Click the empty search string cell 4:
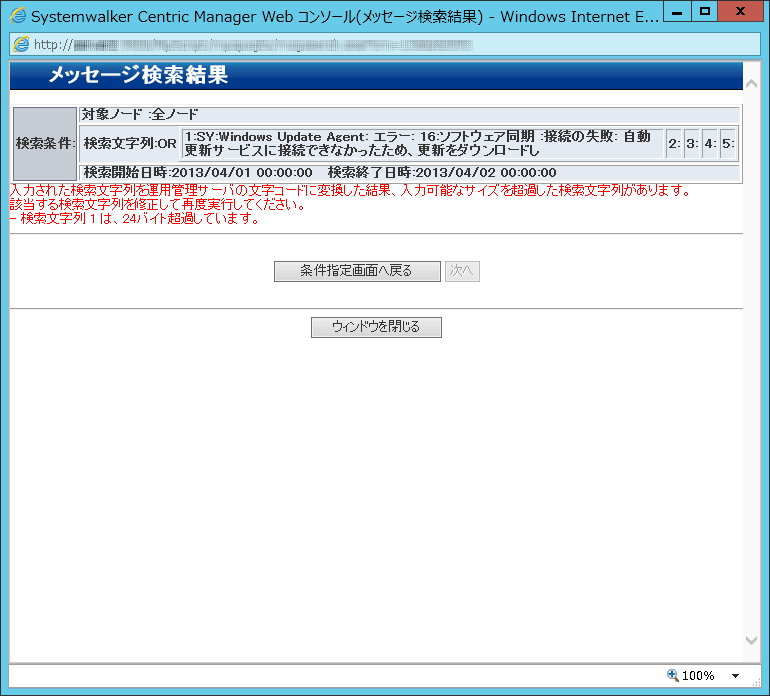Screen dimensions: 770x696 pos(710,143)
